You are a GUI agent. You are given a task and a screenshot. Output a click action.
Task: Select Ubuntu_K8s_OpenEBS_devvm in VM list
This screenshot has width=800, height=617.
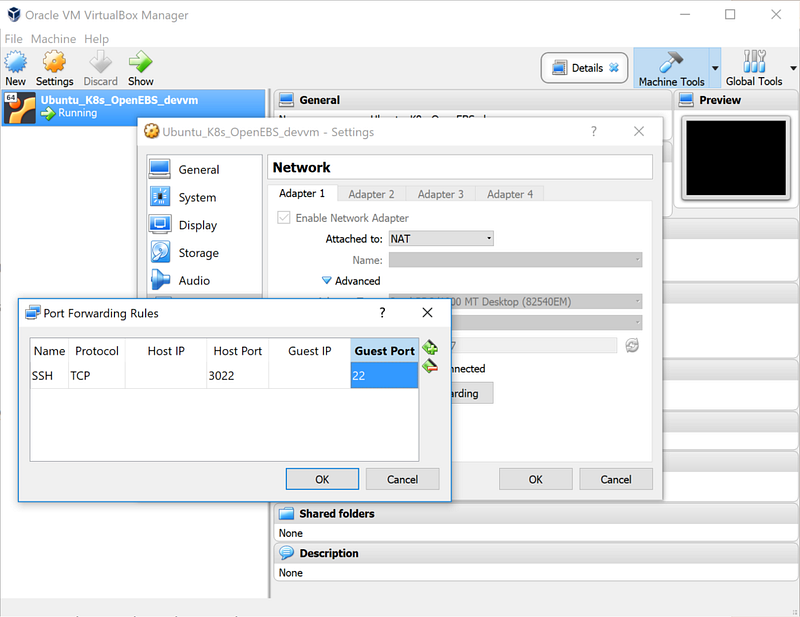[133, 107]
